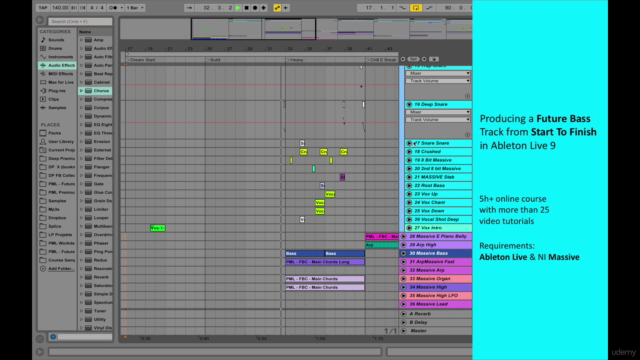Image resolution: width=640 pixels, height=360 pixels.
Task: Jump to the Heavy locator
Action: (295, 60)
